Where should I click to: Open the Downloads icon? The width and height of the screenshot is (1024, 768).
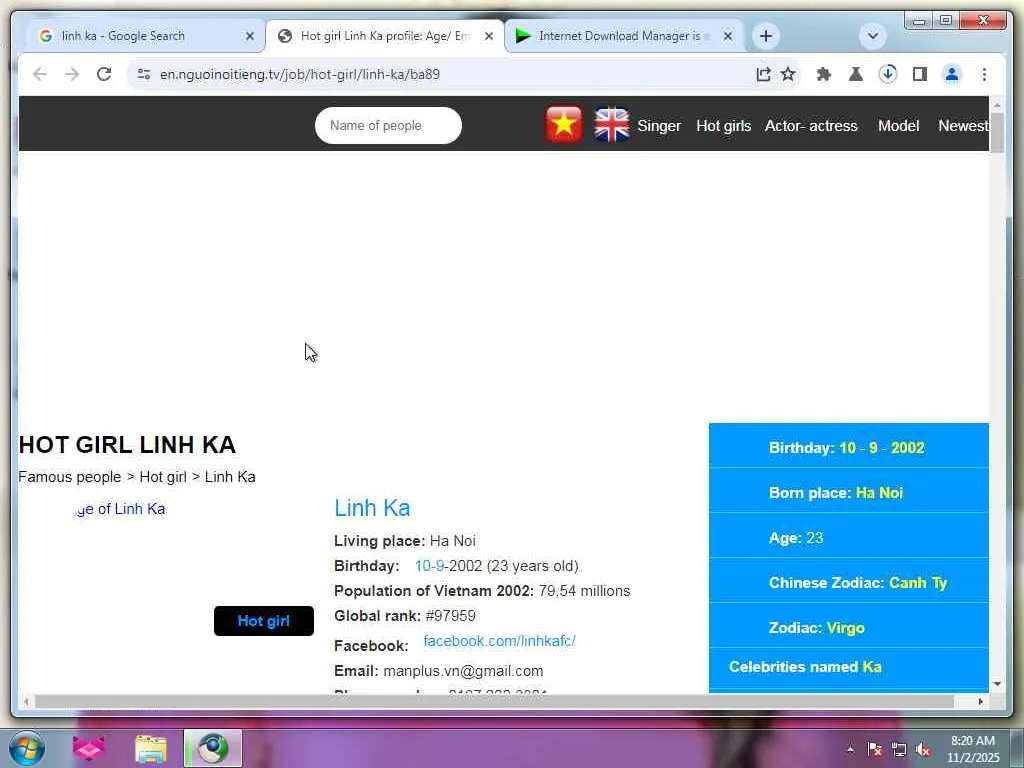click(888, 74)
